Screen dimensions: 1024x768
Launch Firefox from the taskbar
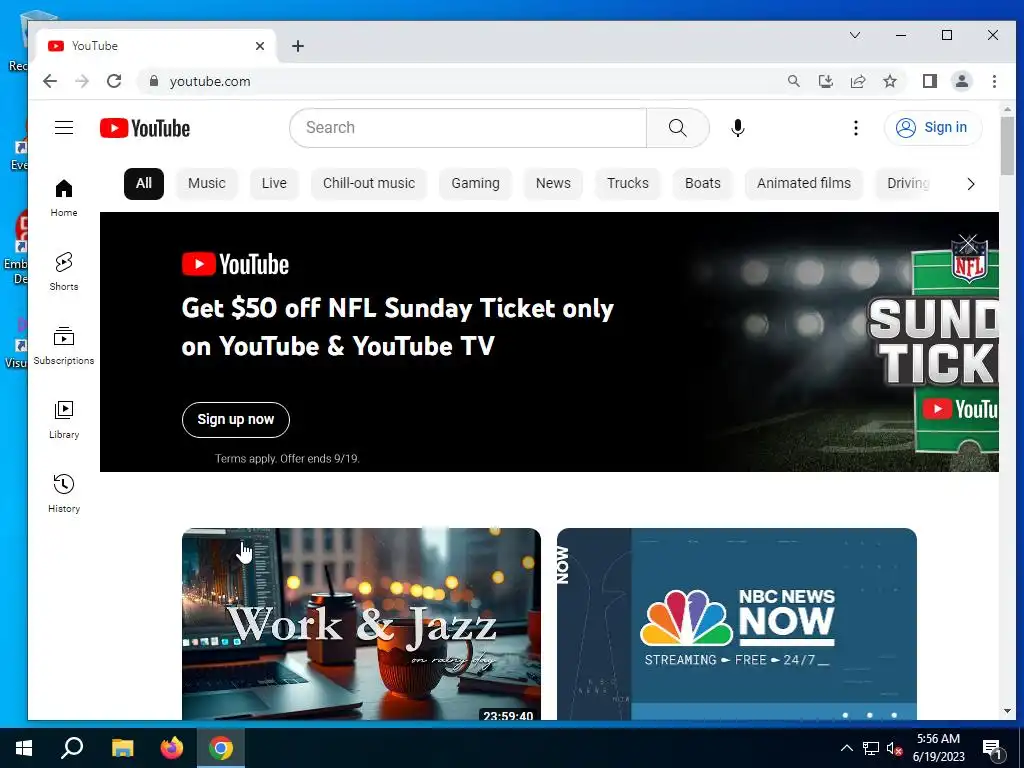(172, 748)
